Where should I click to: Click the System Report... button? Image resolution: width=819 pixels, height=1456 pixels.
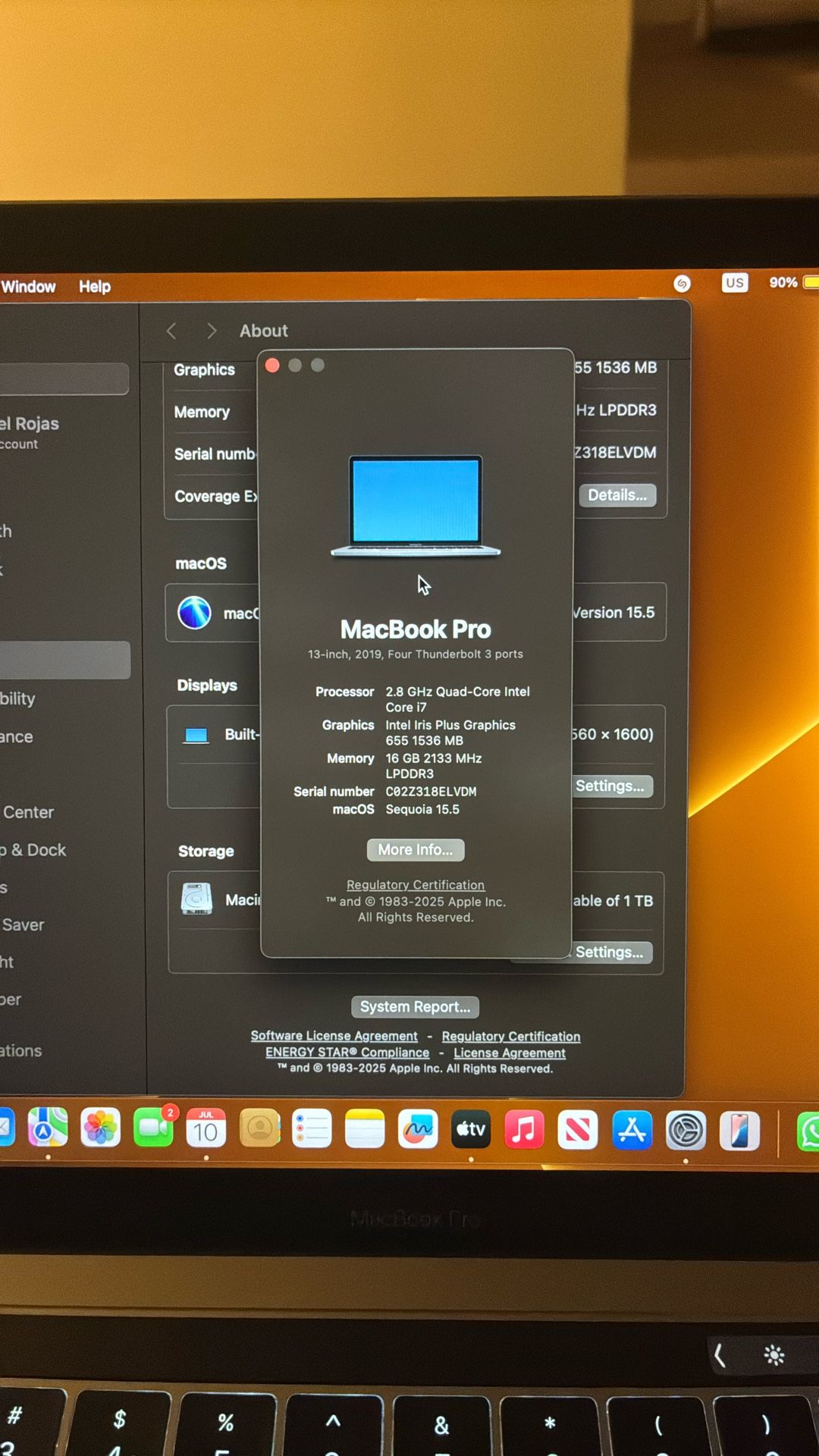coord(415,1007)
